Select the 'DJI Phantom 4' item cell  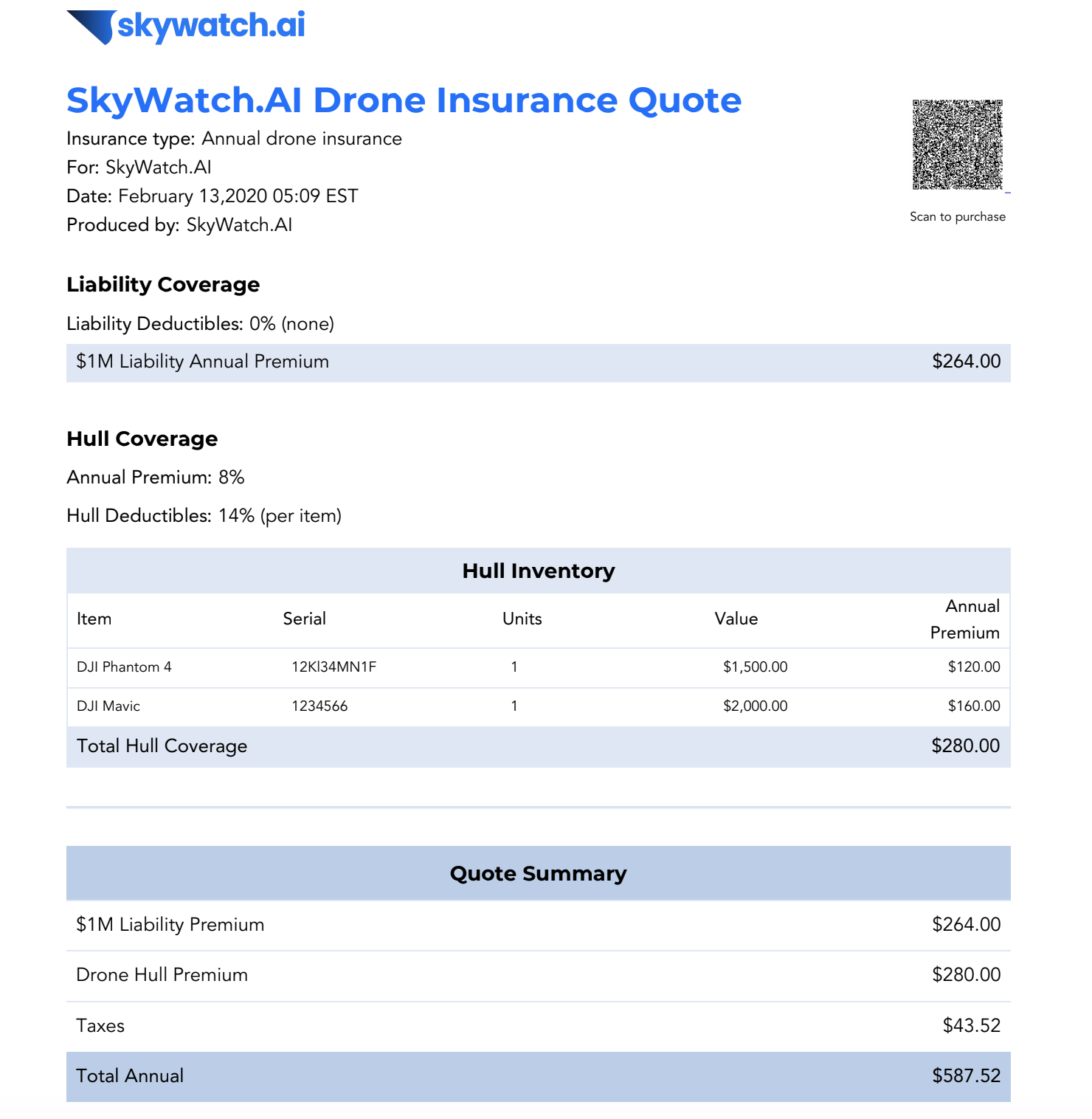click(x=124, y=667)
